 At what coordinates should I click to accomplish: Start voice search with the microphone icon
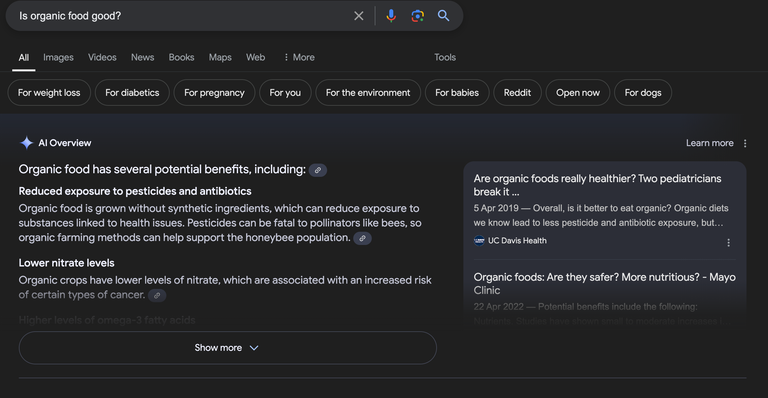tap(391, 16)
